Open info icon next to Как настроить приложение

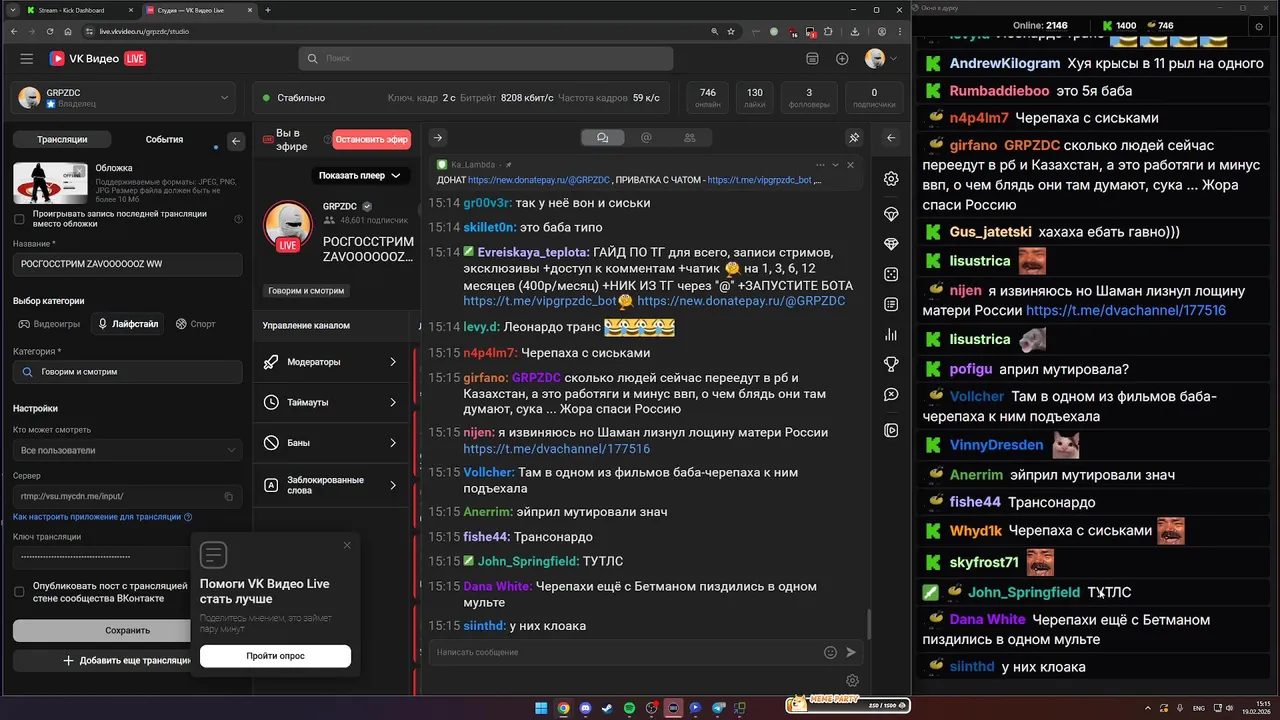coord(188,517)
